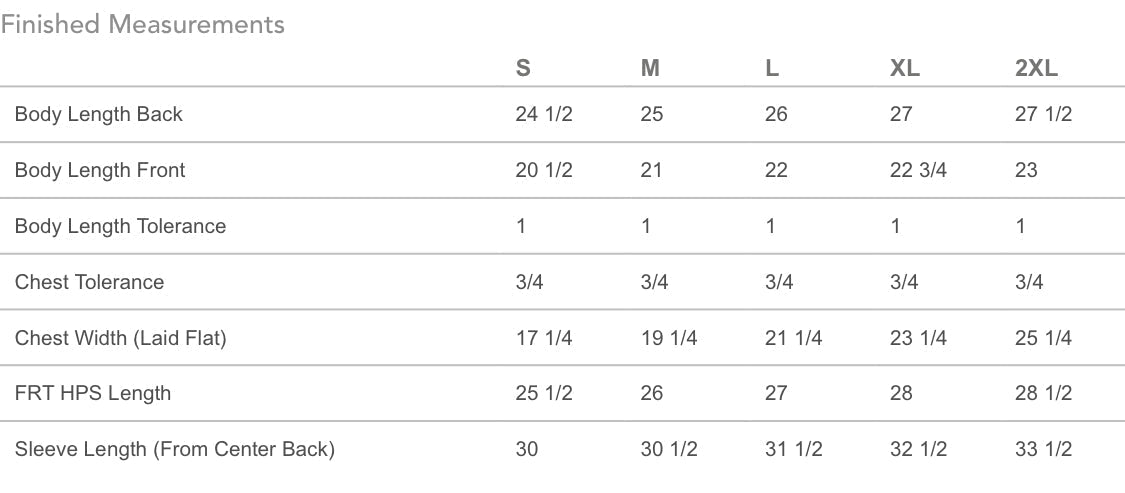This screenshot has width=1125, height=493.
Task: Select the 17 1/4 chest width value
Action: tap(544, 338)
